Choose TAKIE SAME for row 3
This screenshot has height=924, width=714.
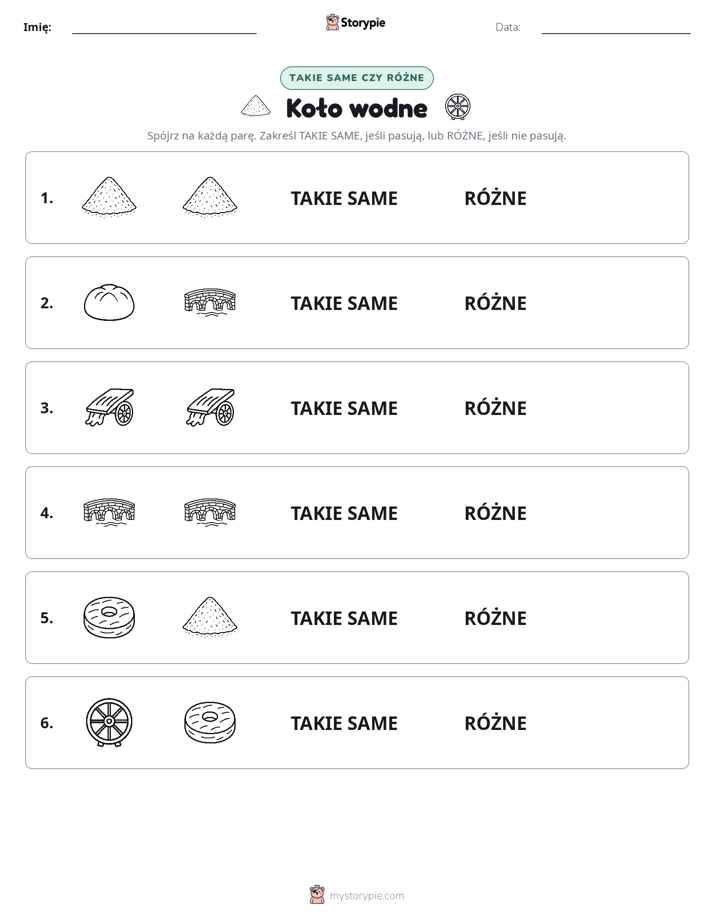(344, 408)
